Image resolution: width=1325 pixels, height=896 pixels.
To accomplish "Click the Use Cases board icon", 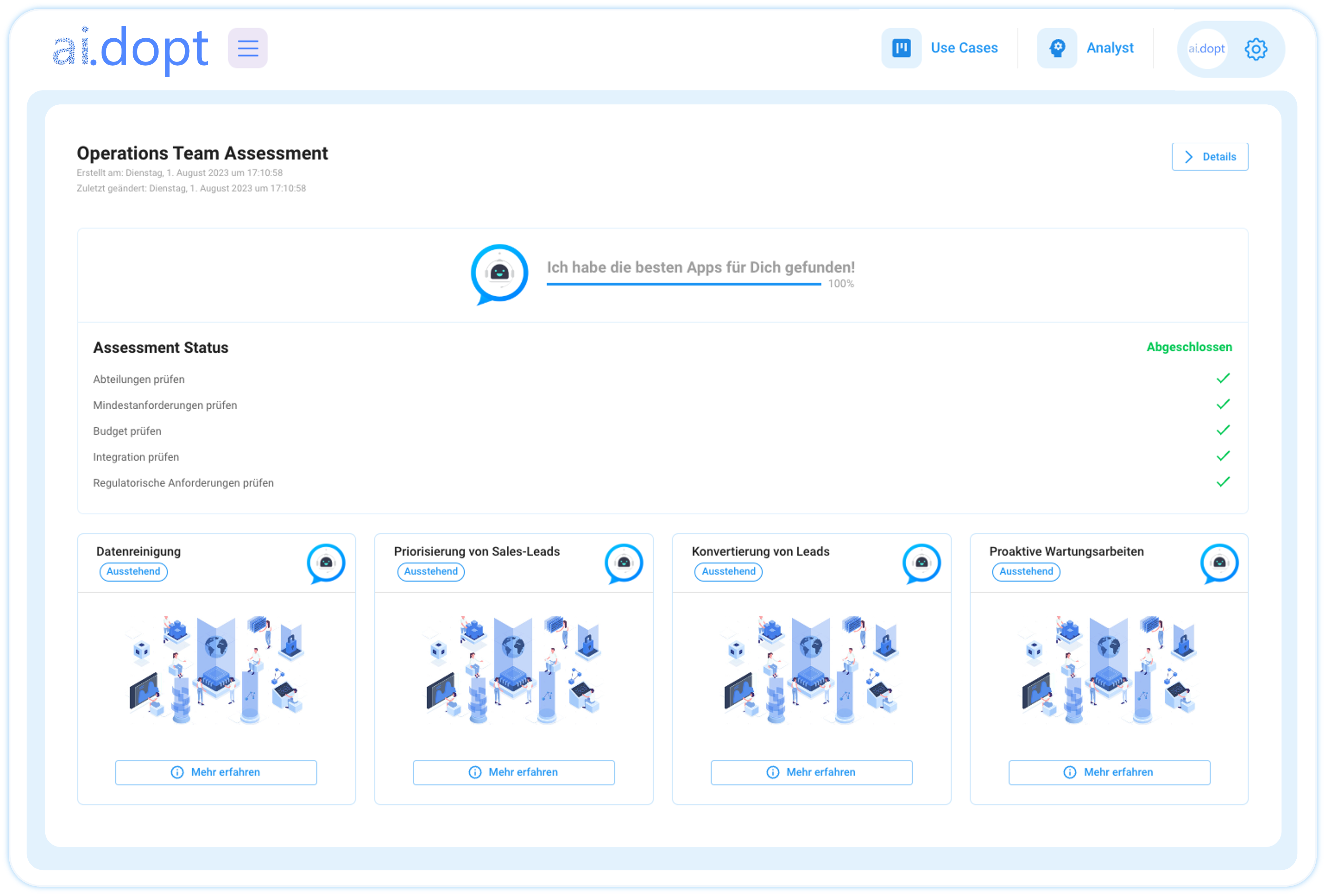I will [901, 48].
